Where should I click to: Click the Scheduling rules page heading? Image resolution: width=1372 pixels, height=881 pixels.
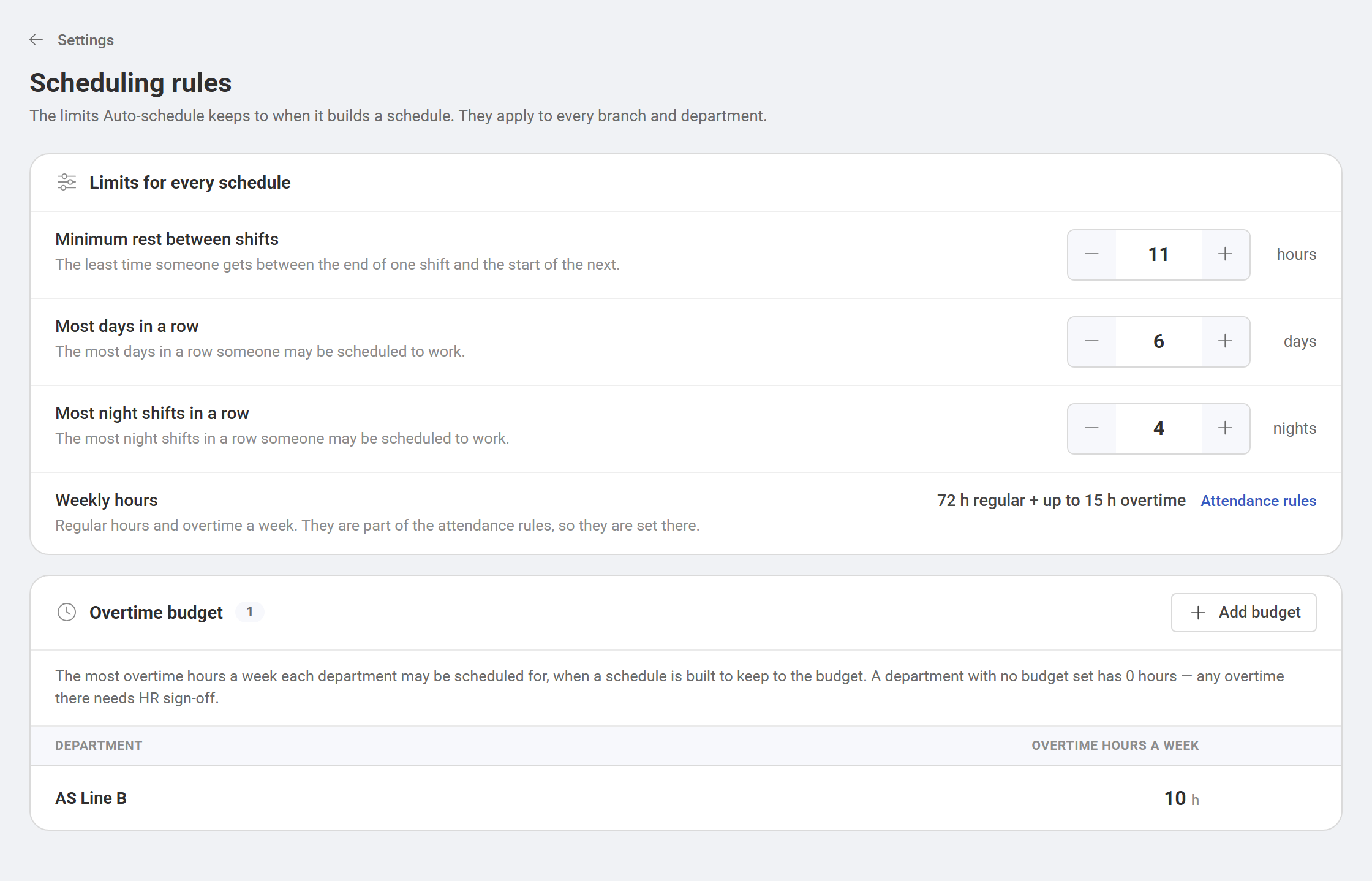(130, 83)
